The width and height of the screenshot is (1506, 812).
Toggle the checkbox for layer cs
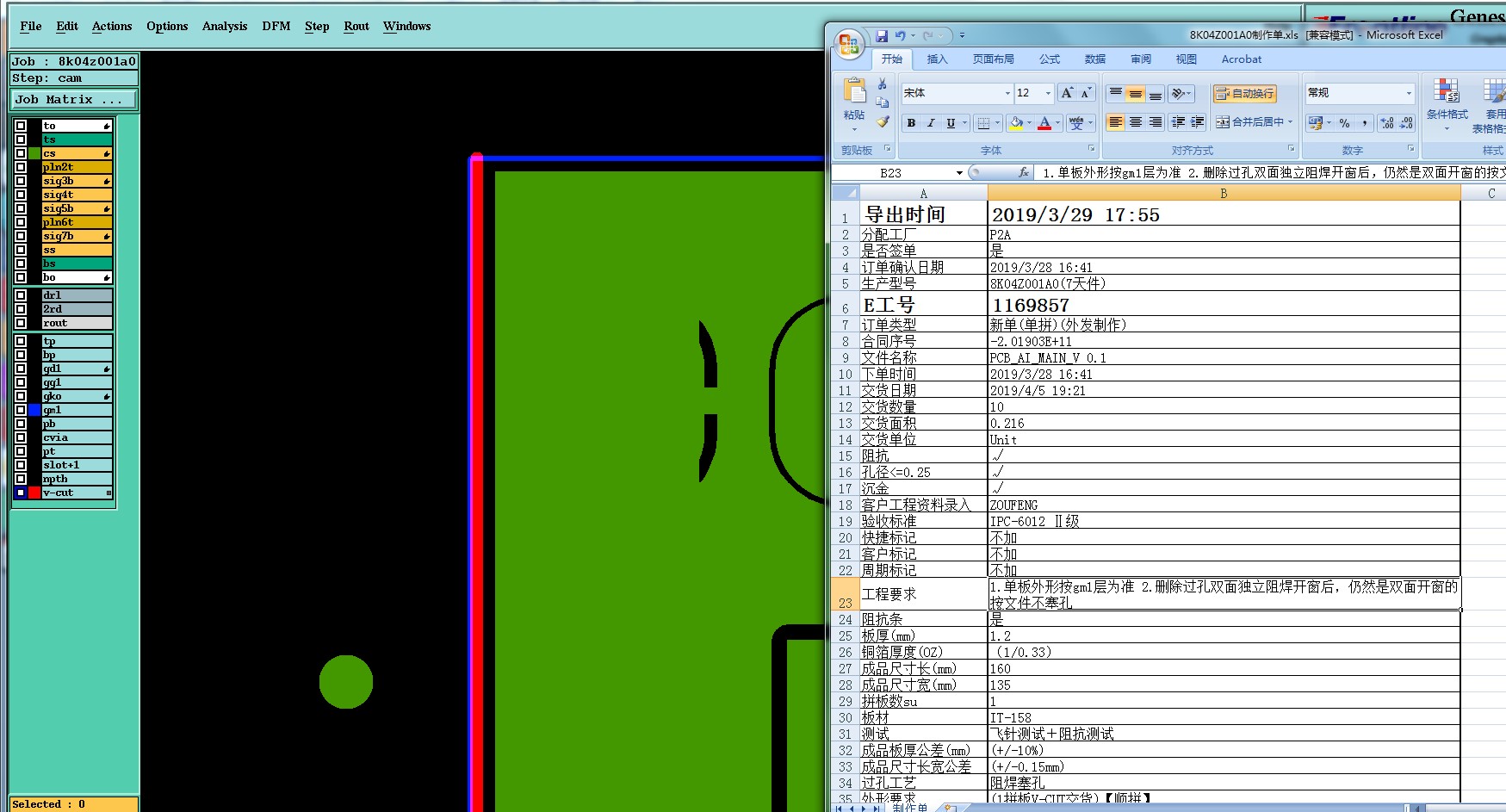click(x=21, y=153)
